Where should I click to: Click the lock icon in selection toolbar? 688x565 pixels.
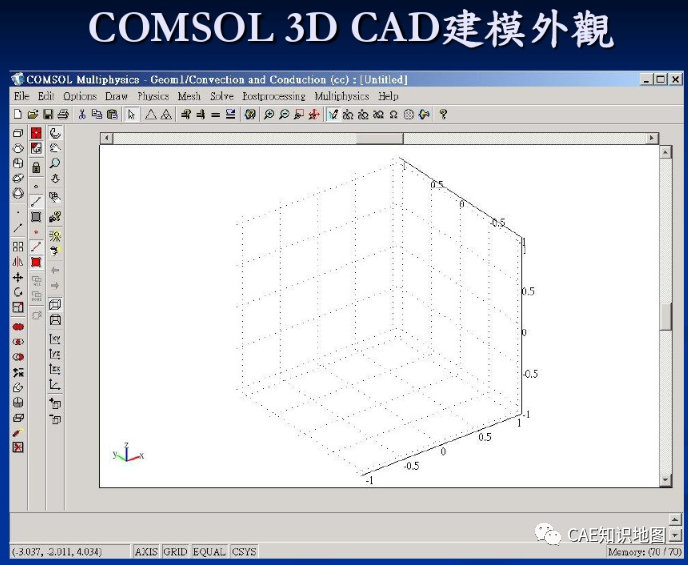(36, 167)
